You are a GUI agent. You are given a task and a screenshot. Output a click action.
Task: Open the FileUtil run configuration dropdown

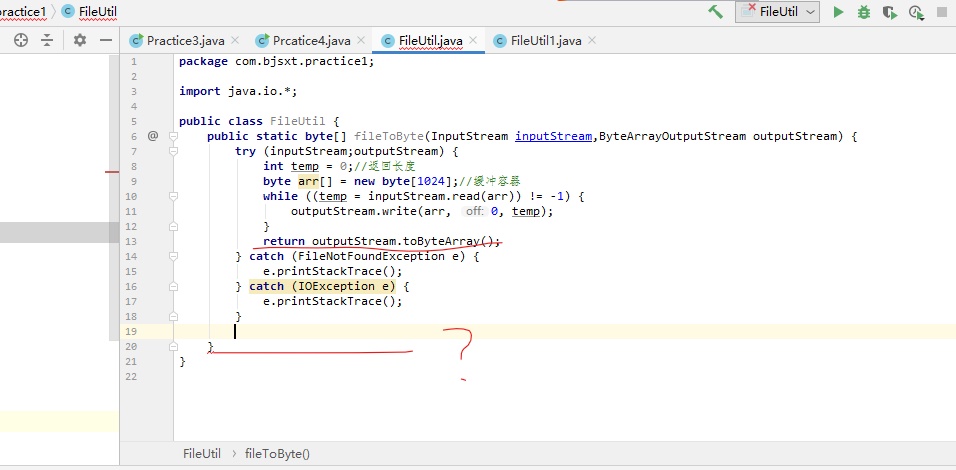777,12
